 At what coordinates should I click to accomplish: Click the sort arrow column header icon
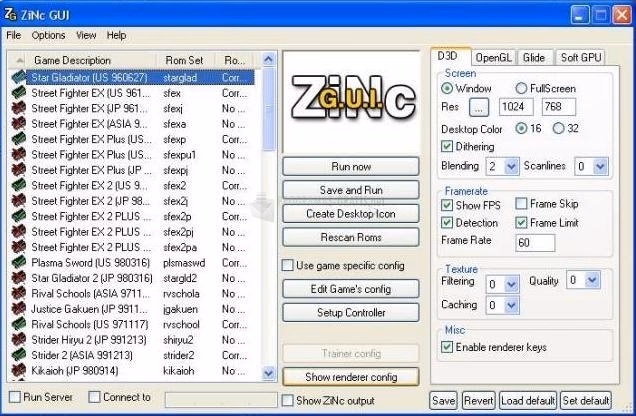[x=19, y=61]
